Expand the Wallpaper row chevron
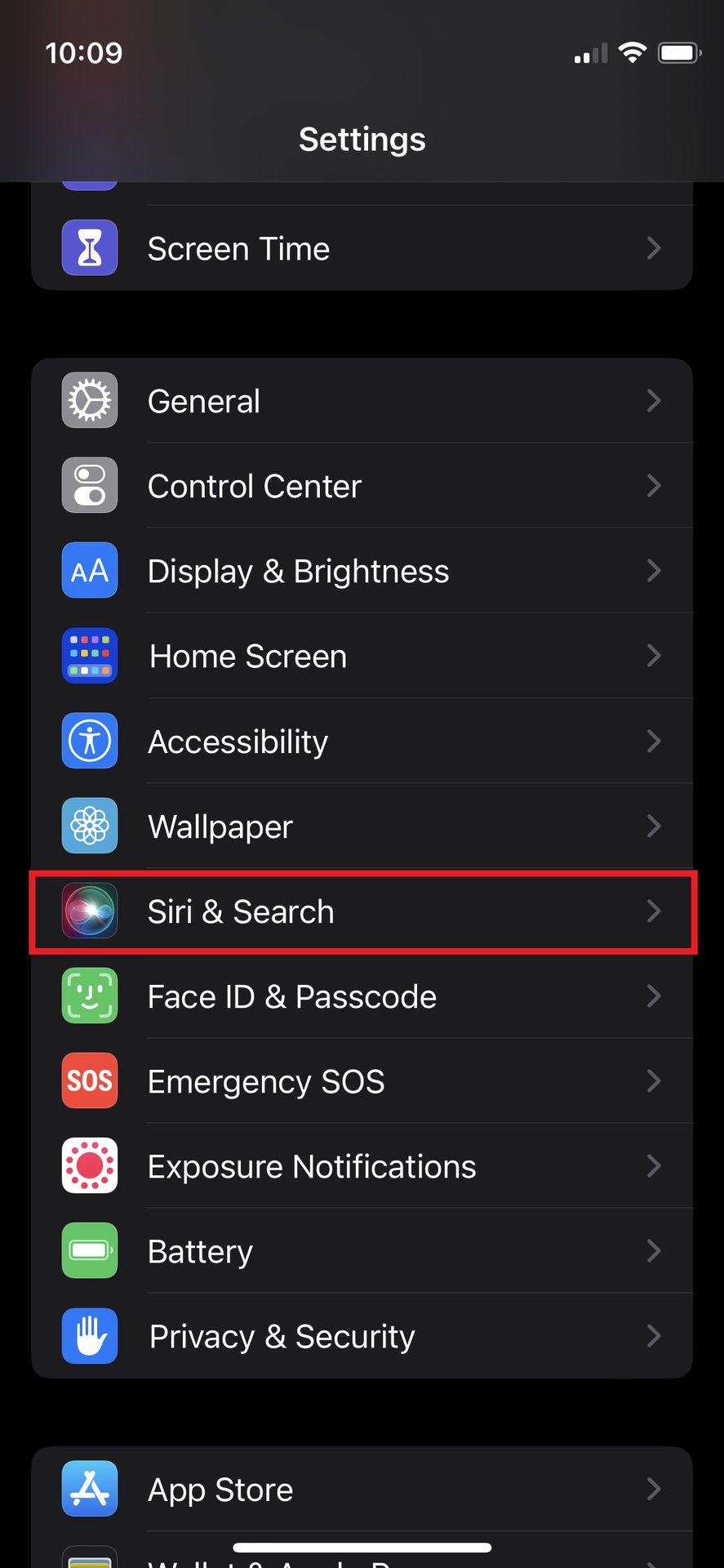 point(653,826)
